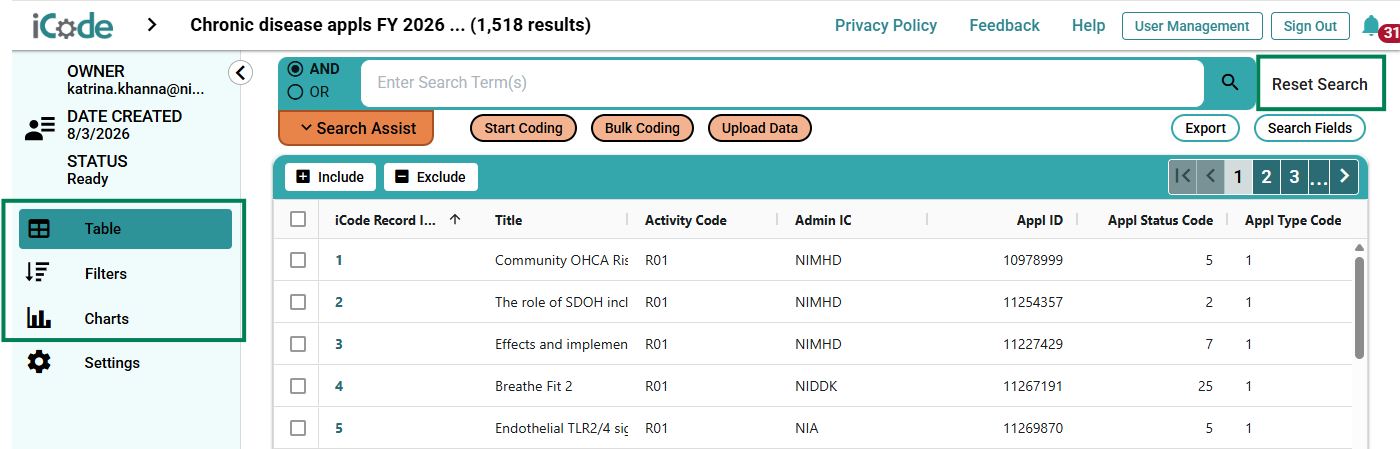Go to results page 2
1400x449 pixels.
1266,176
